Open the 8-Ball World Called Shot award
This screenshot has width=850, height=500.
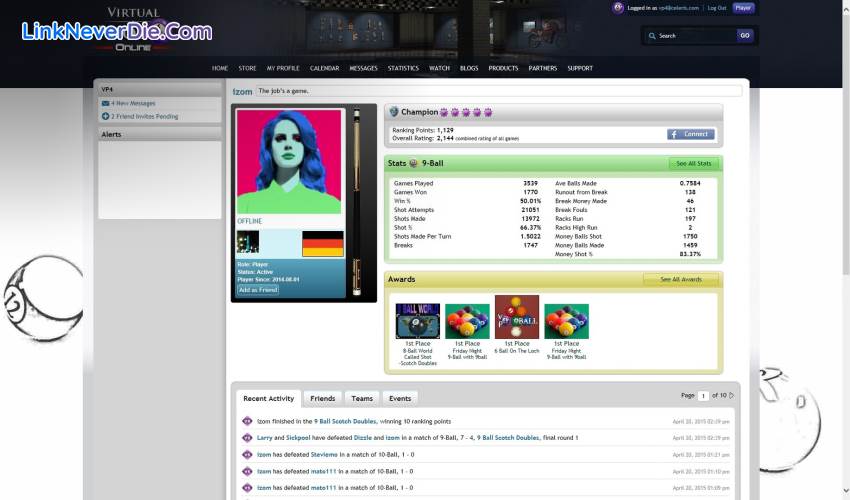click(x=417, y=321)
